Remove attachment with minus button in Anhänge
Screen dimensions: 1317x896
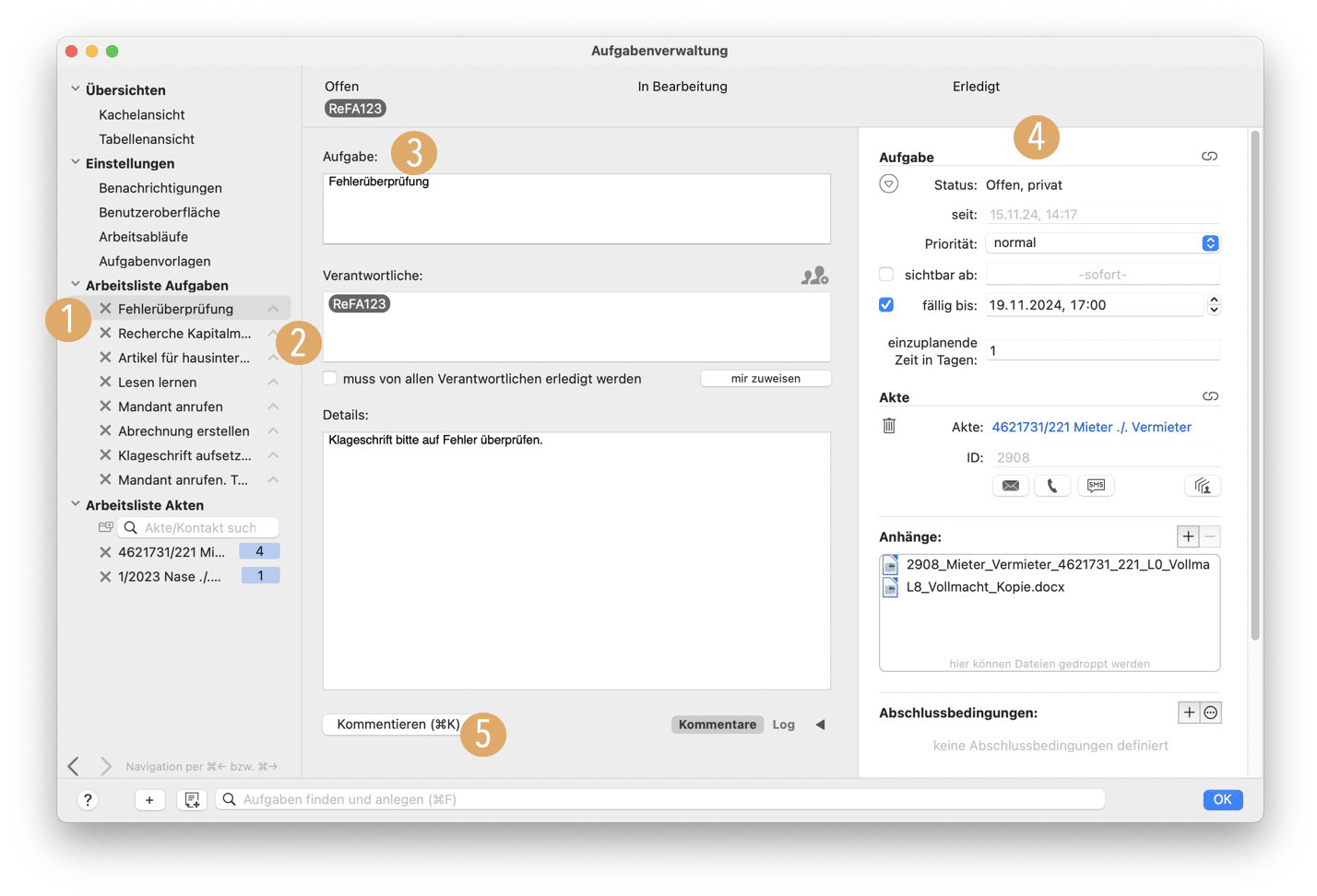(1210, 536)
